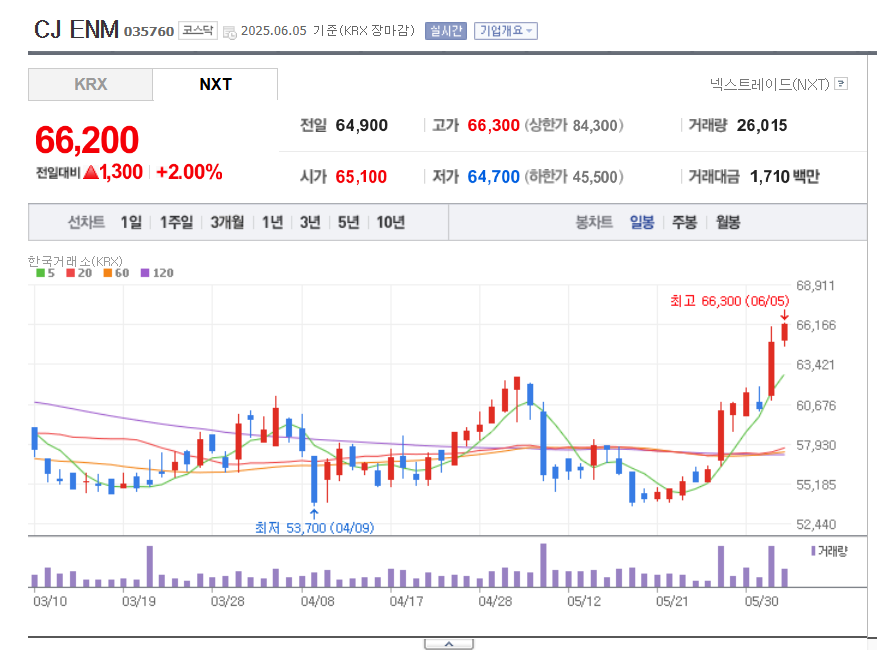
Task: Open the 기업개요 dropdown
Action: tap(506, 31)
